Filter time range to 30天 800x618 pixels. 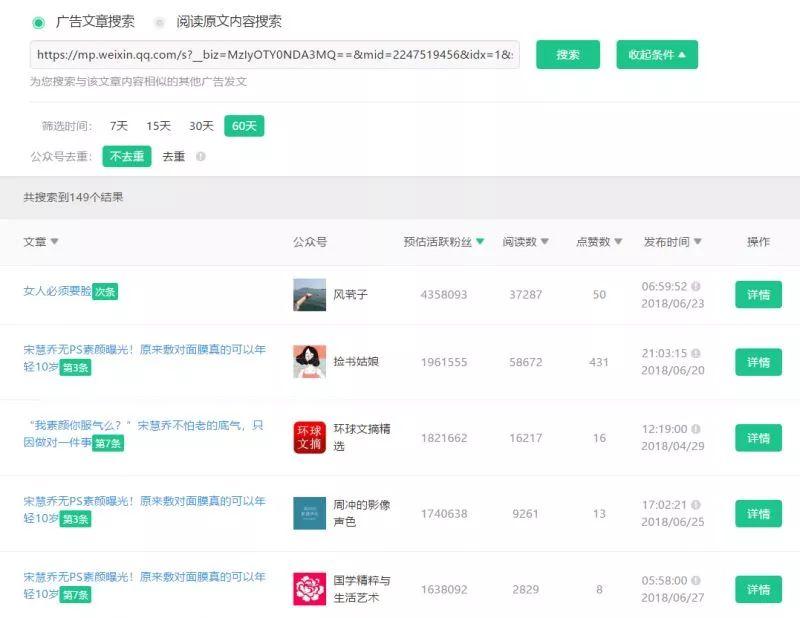(201, 126)
